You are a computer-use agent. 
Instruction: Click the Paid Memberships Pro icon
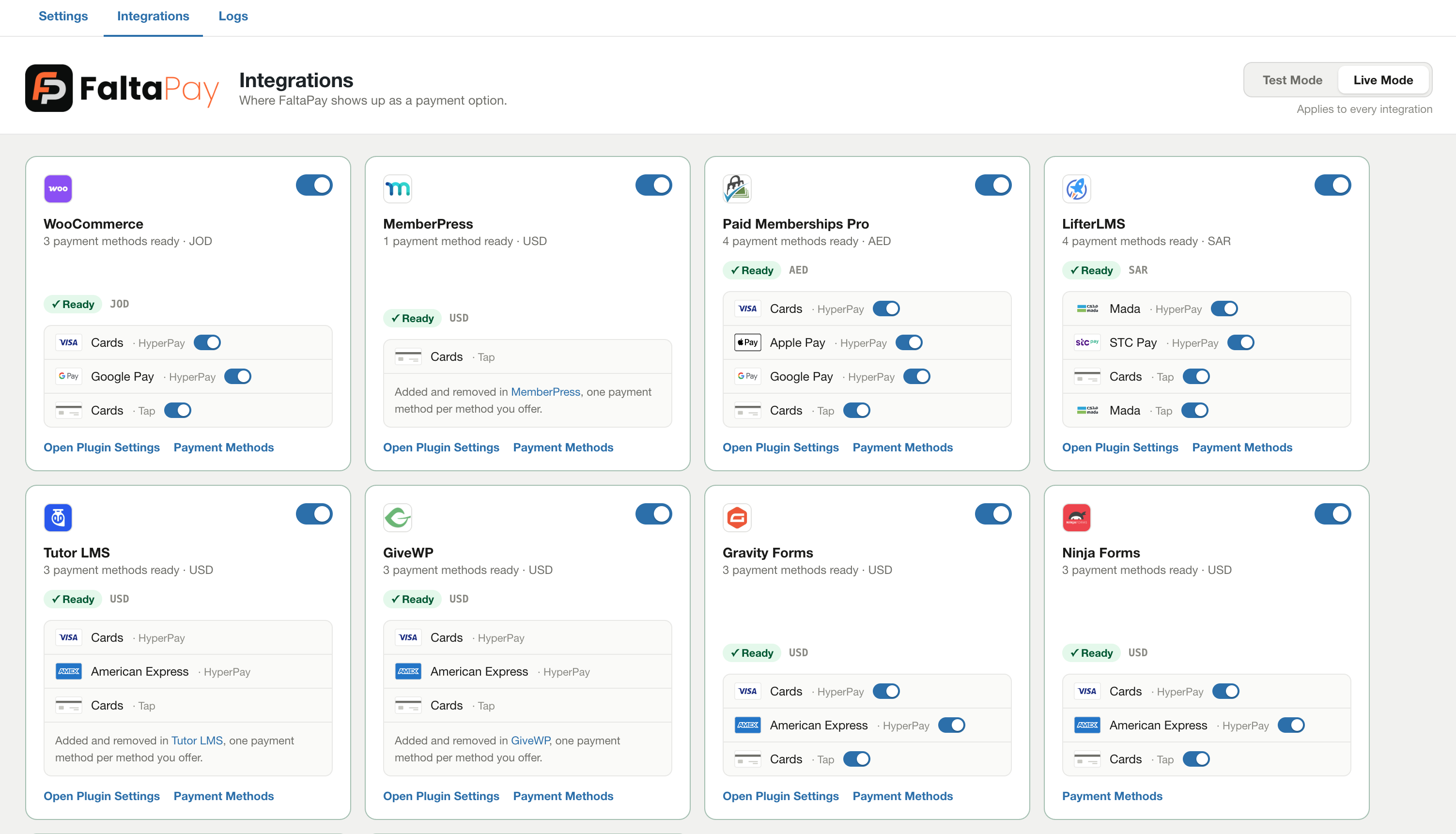pyautogui.click(x=737, y=188)
